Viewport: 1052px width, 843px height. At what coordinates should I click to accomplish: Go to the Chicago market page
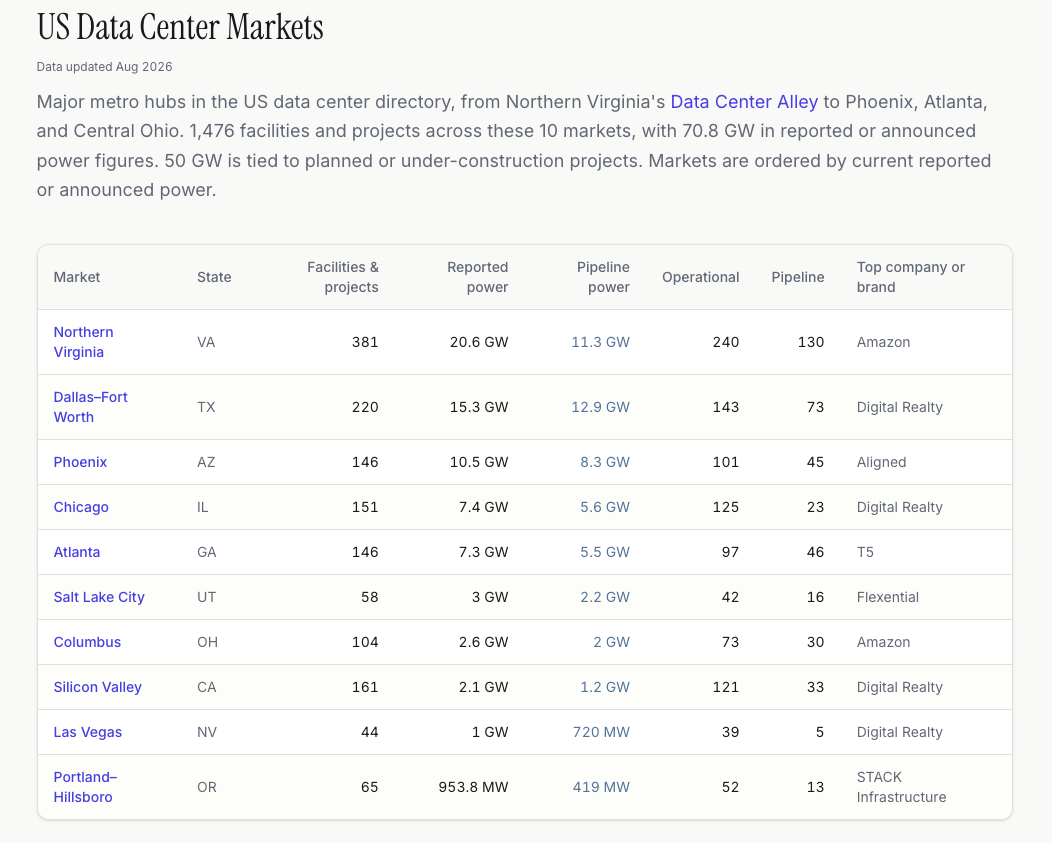[81, 507]
